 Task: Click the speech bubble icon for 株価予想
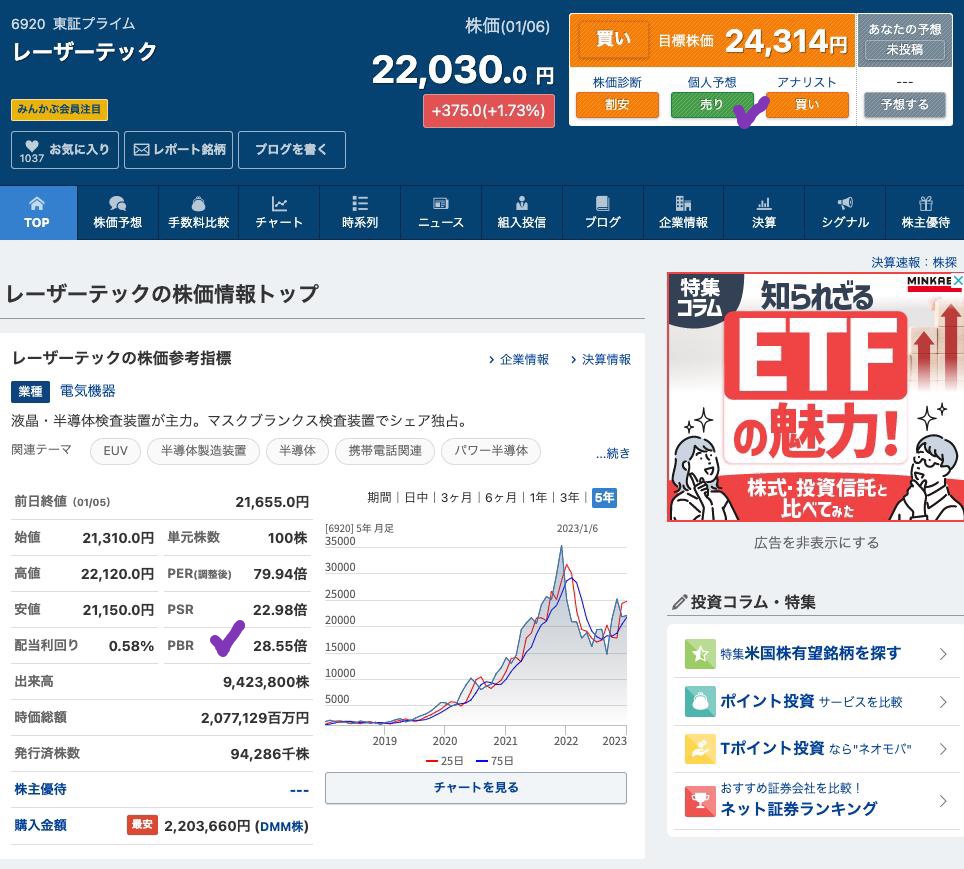[x=117, y=203]
